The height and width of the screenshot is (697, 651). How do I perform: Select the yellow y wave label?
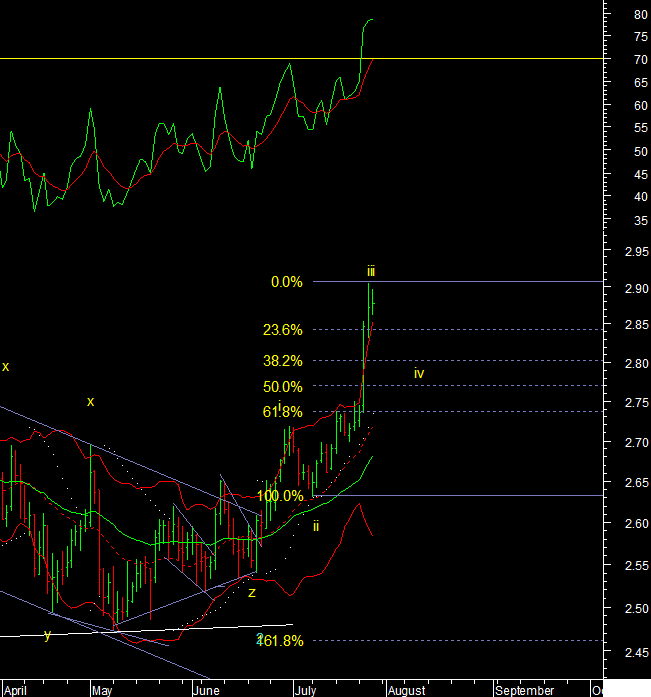pos(48,636)
